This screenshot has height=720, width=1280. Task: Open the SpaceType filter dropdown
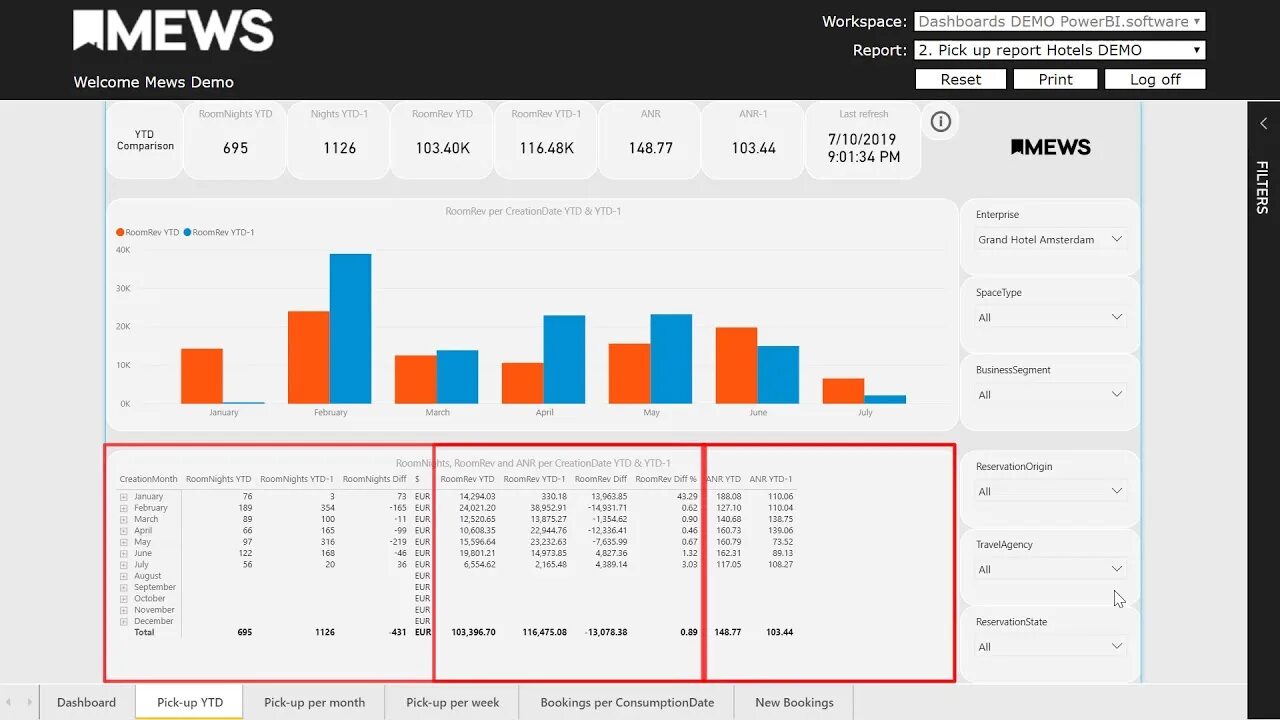(x=1050, y=317)
